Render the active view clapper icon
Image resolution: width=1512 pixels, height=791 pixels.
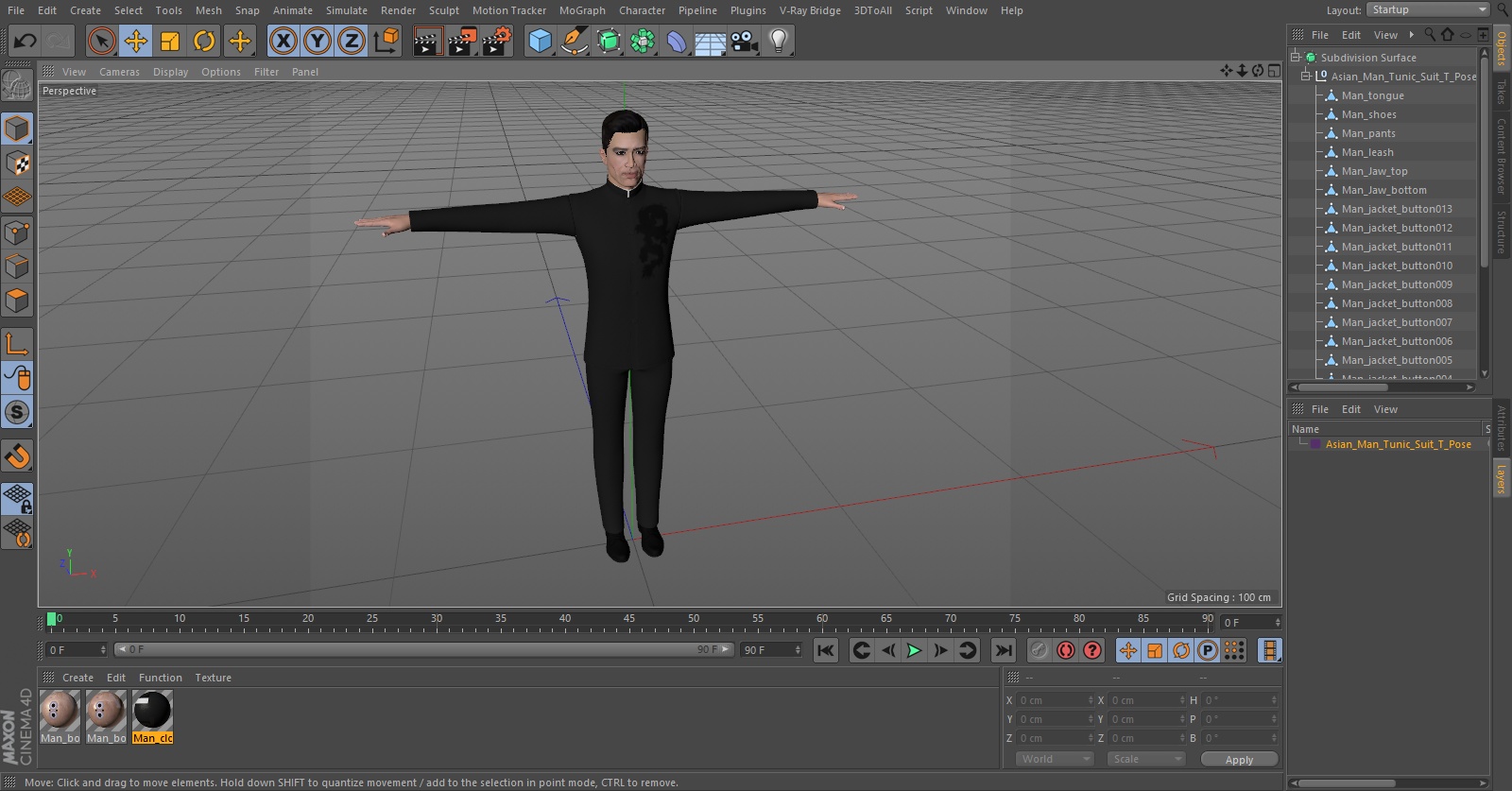427,41
